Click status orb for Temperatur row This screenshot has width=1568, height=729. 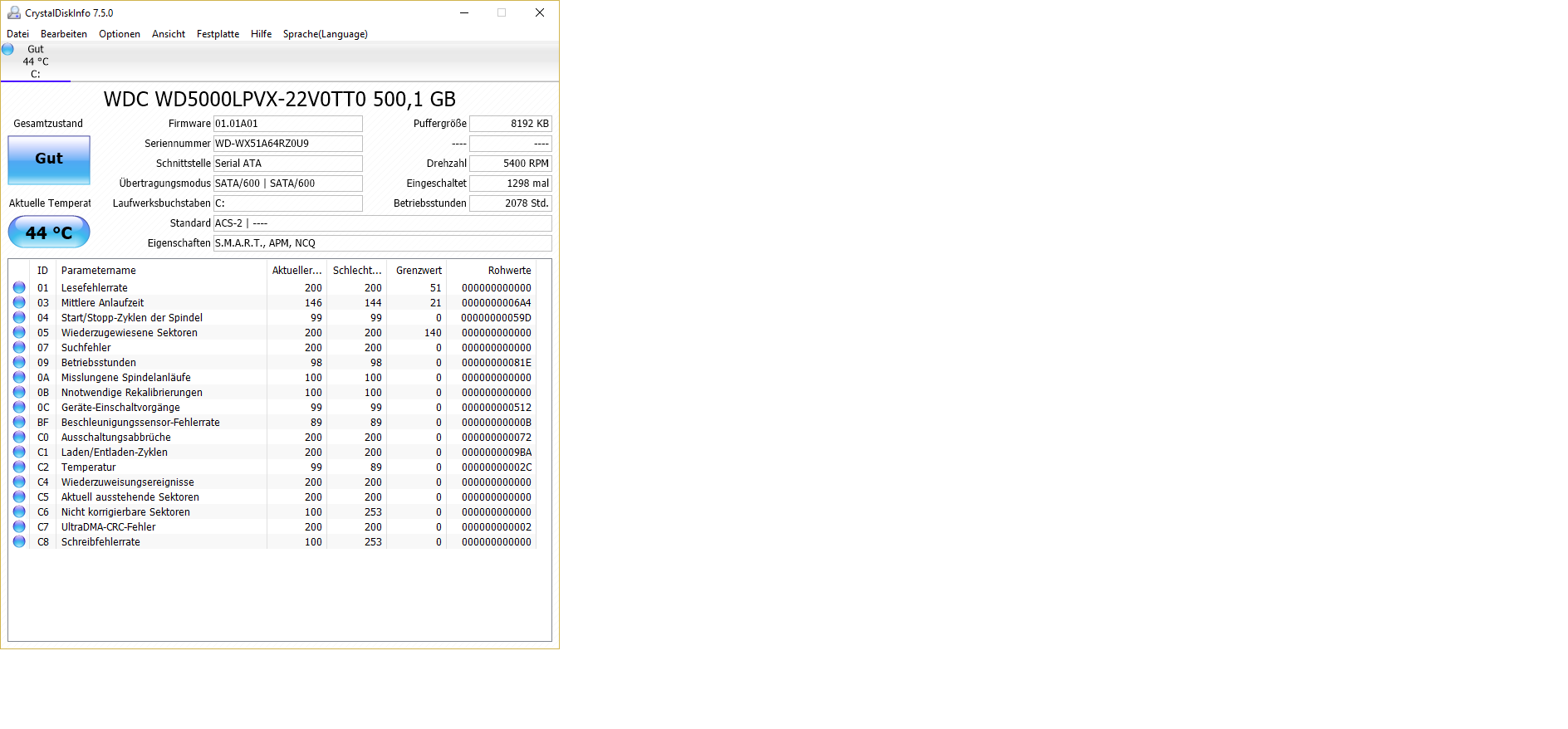[x=19, y=467]
